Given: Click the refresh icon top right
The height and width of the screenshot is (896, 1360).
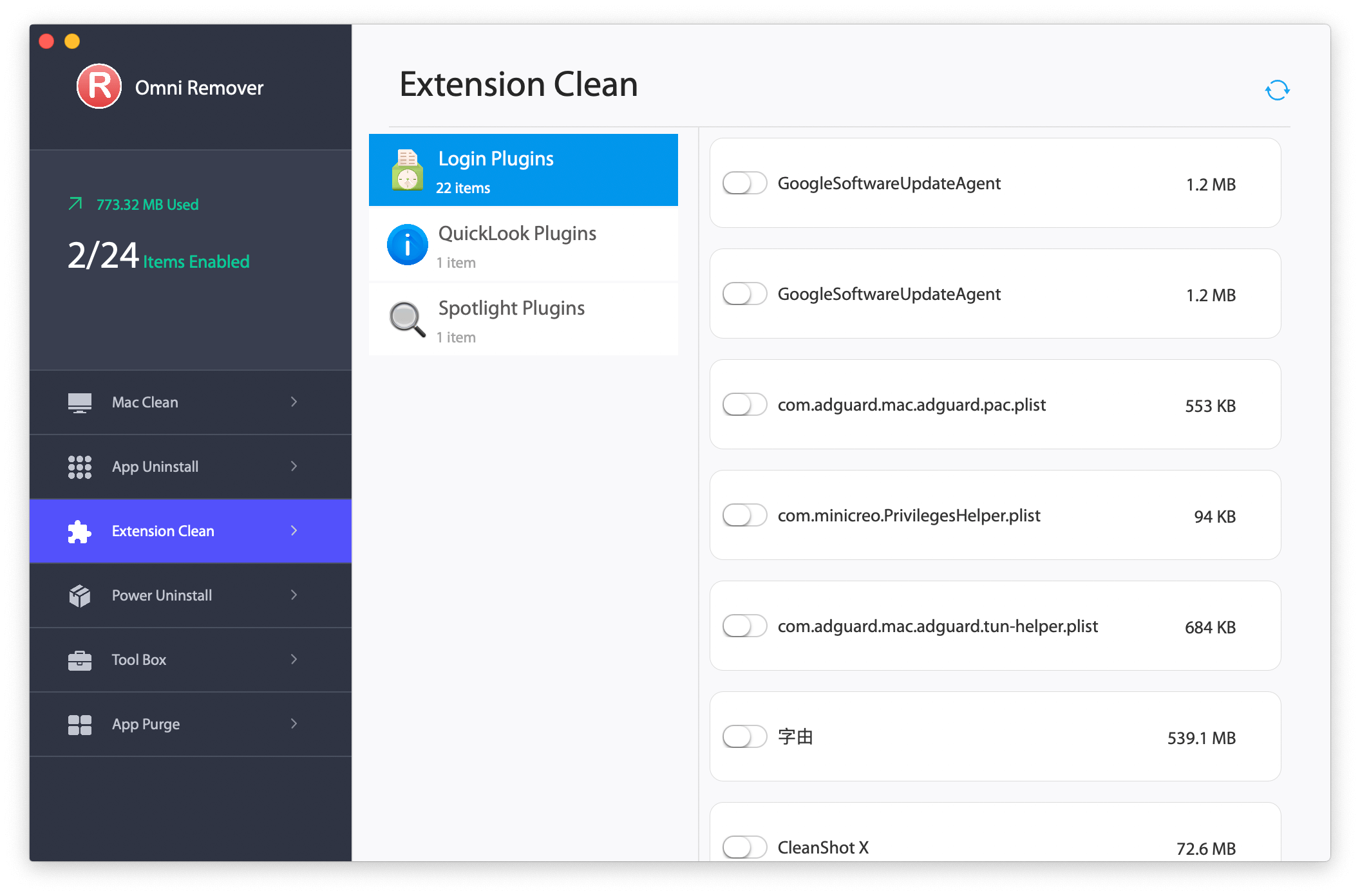Looking at the screenshot, I should 1278,90.
